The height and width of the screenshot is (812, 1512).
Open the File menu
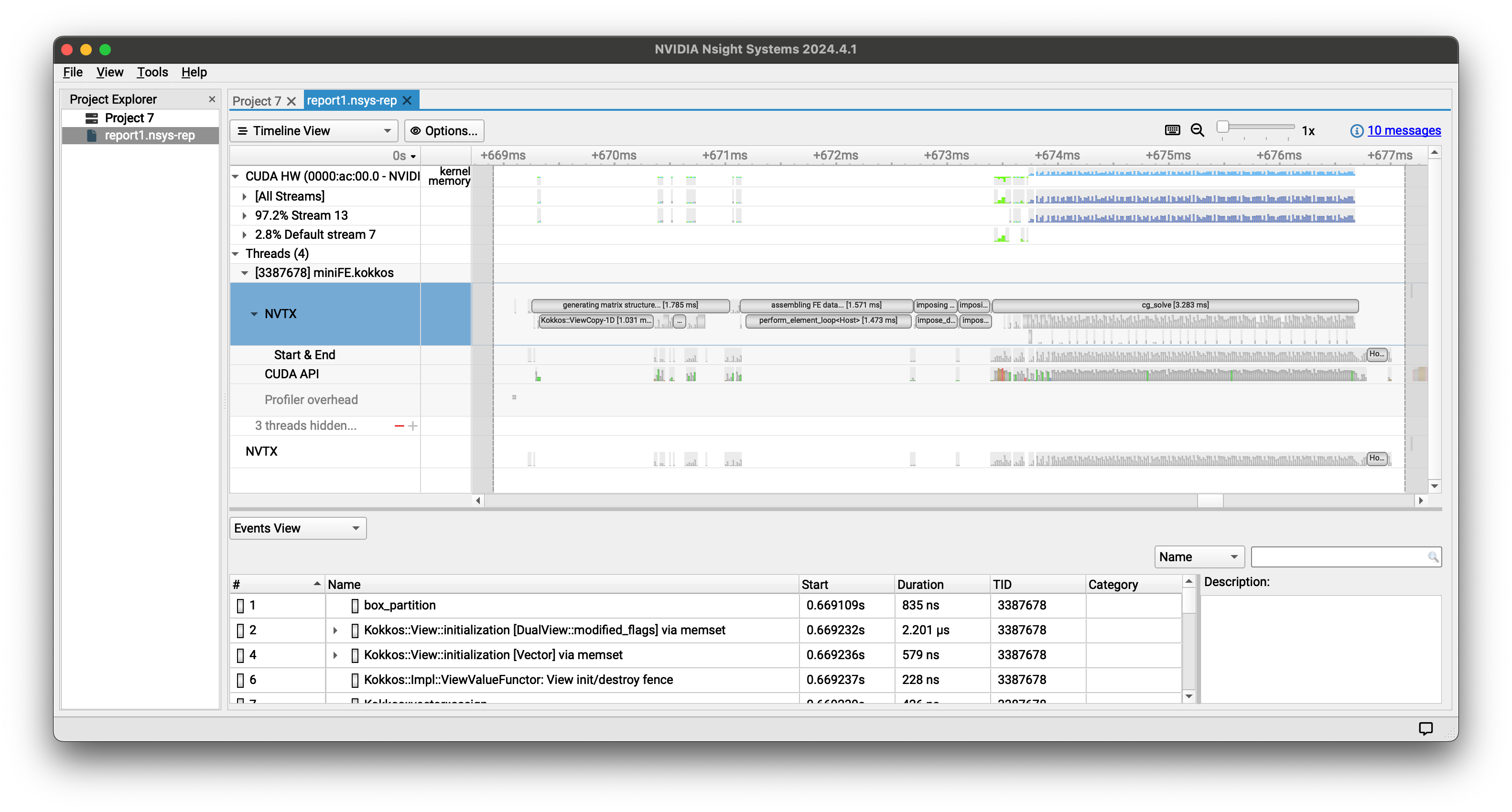(x=73, y=72)
